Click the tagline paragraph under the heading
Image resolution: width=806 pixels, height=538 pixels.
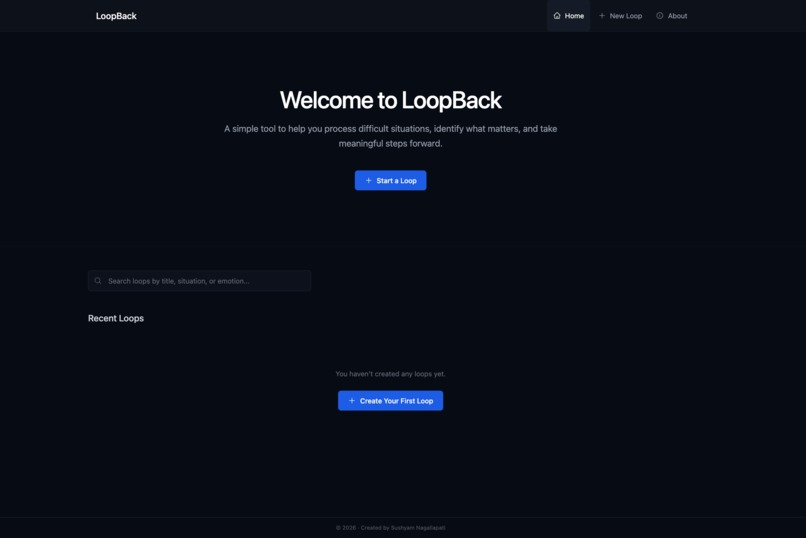click(x=391, y=136)
